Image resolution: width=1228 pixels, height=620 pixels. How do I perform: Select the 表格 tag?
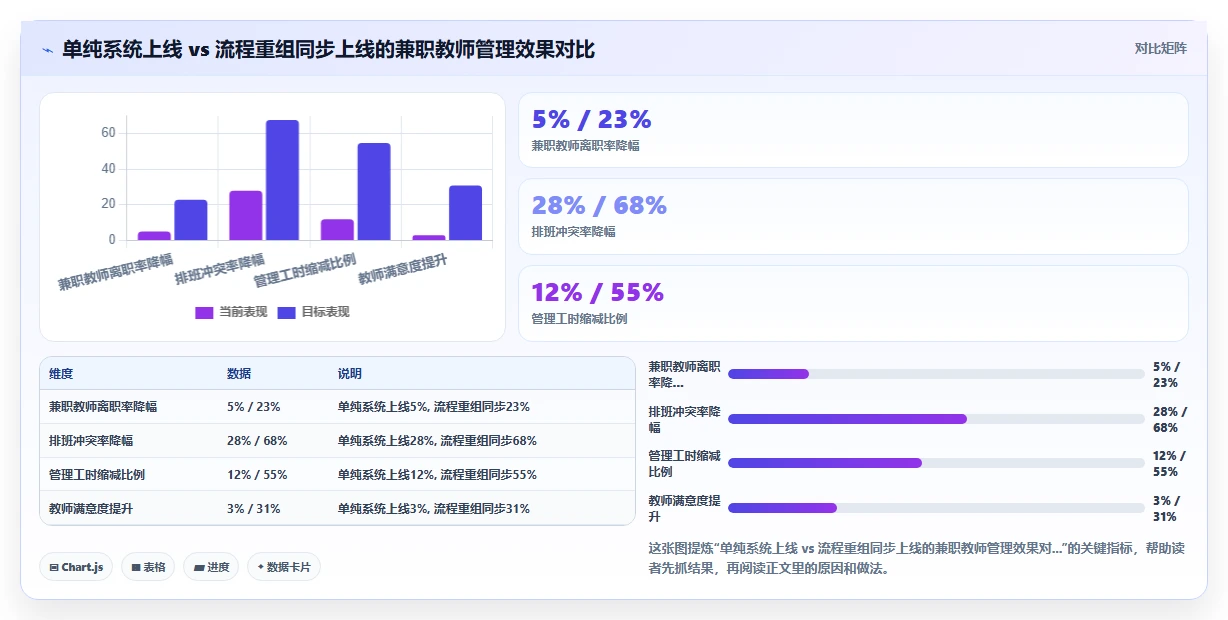[x=148, y=567]
